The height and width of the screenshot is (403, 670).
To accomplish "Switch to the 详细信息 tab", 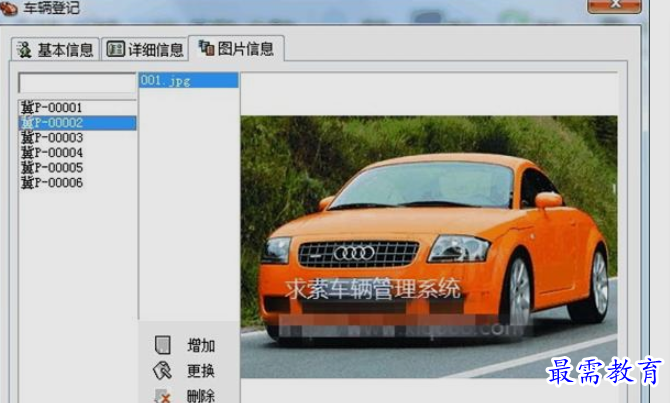I will coord(144,49).
